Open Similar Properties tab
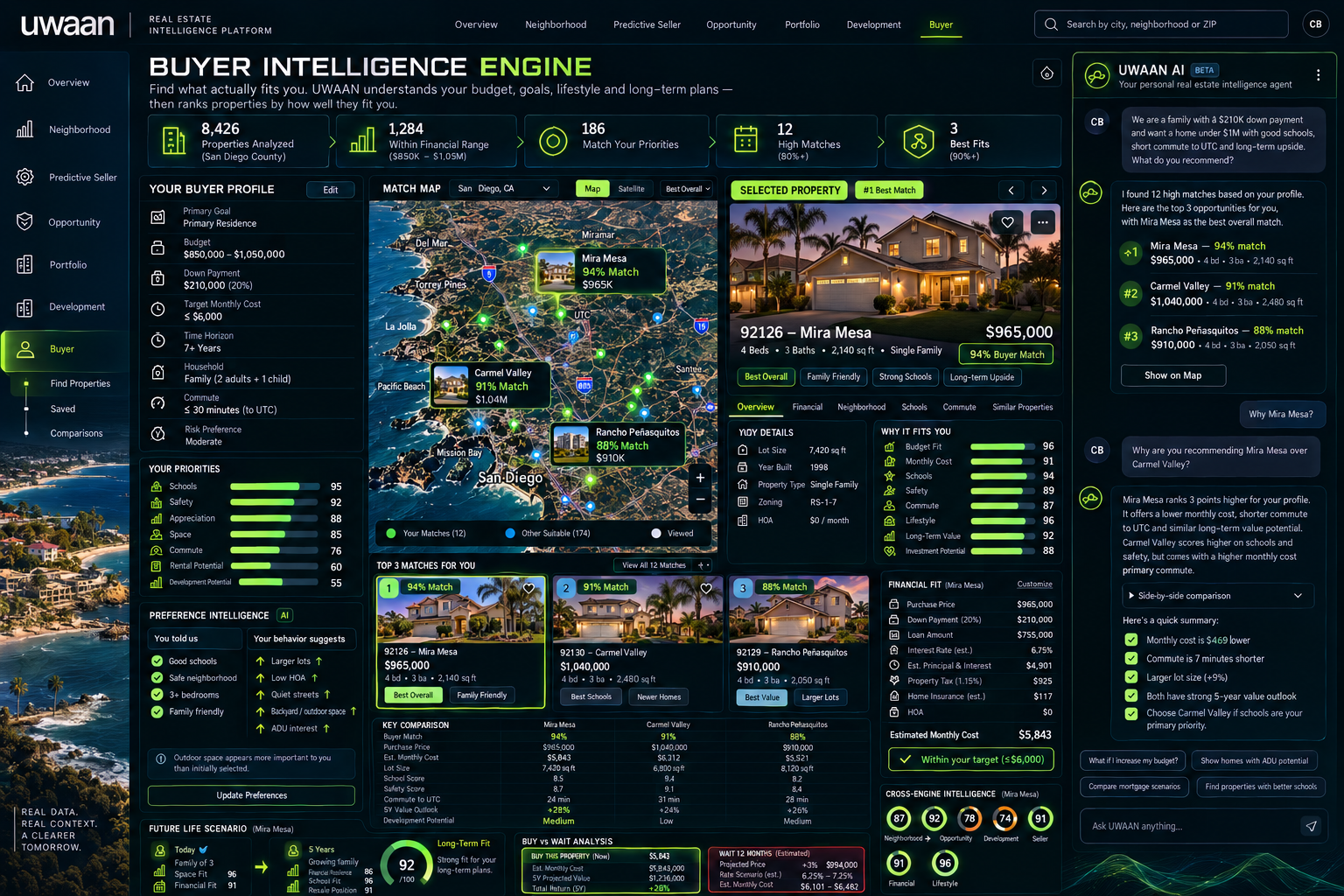The image size is (1344, 896). [1023, 407]
